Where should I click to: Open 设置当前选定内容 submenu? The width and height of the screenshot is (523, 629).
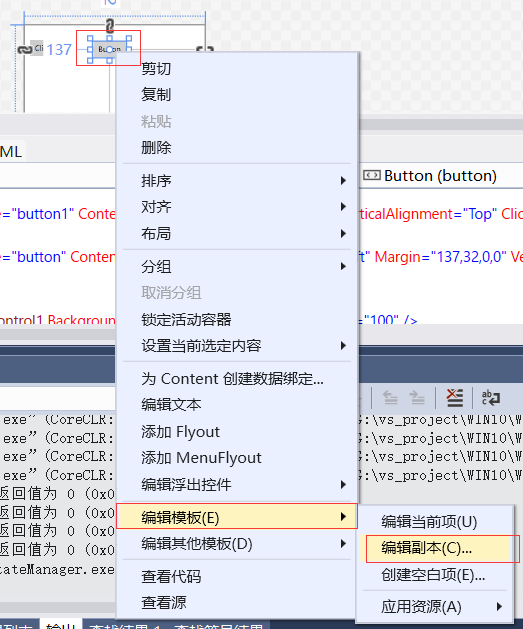point(237,345)
